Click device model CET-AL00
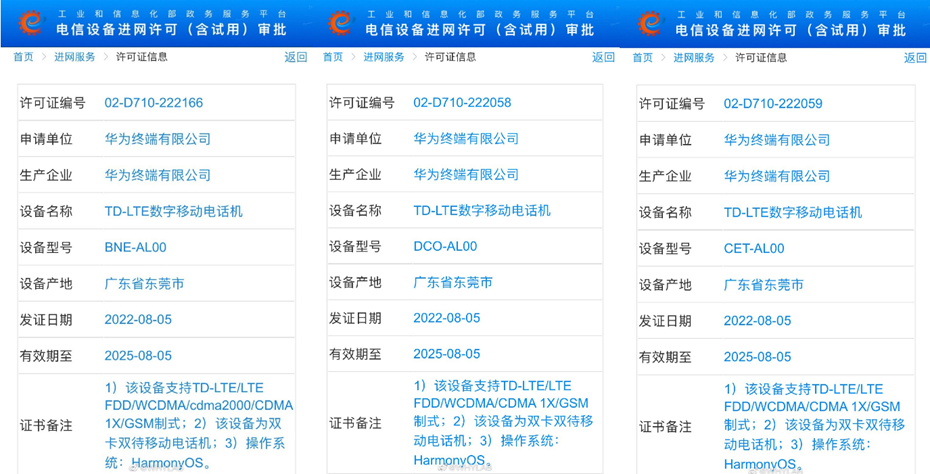 754,249
